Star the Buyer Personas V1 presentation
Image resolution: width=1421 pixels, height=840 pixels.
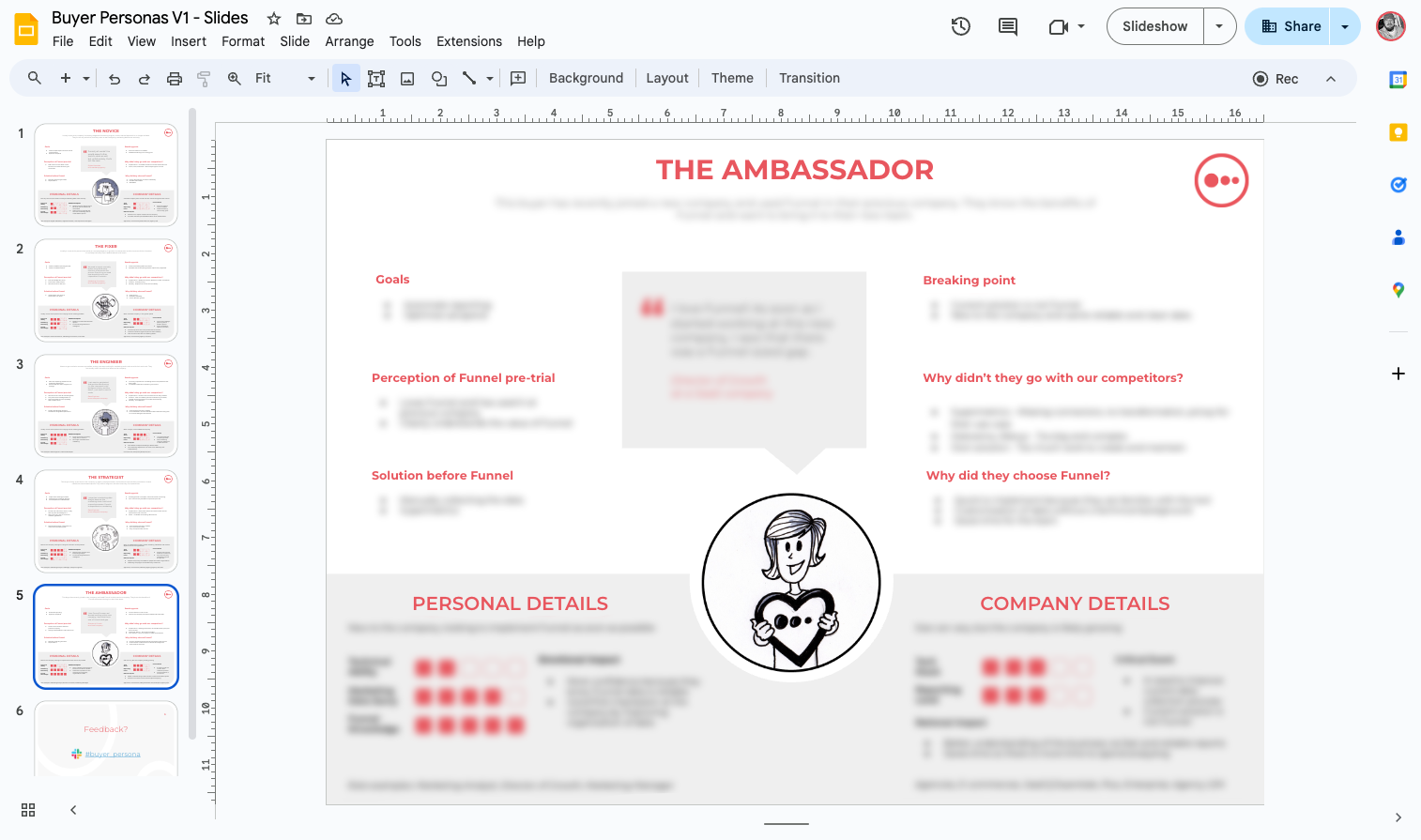click(x=274, y=19)
